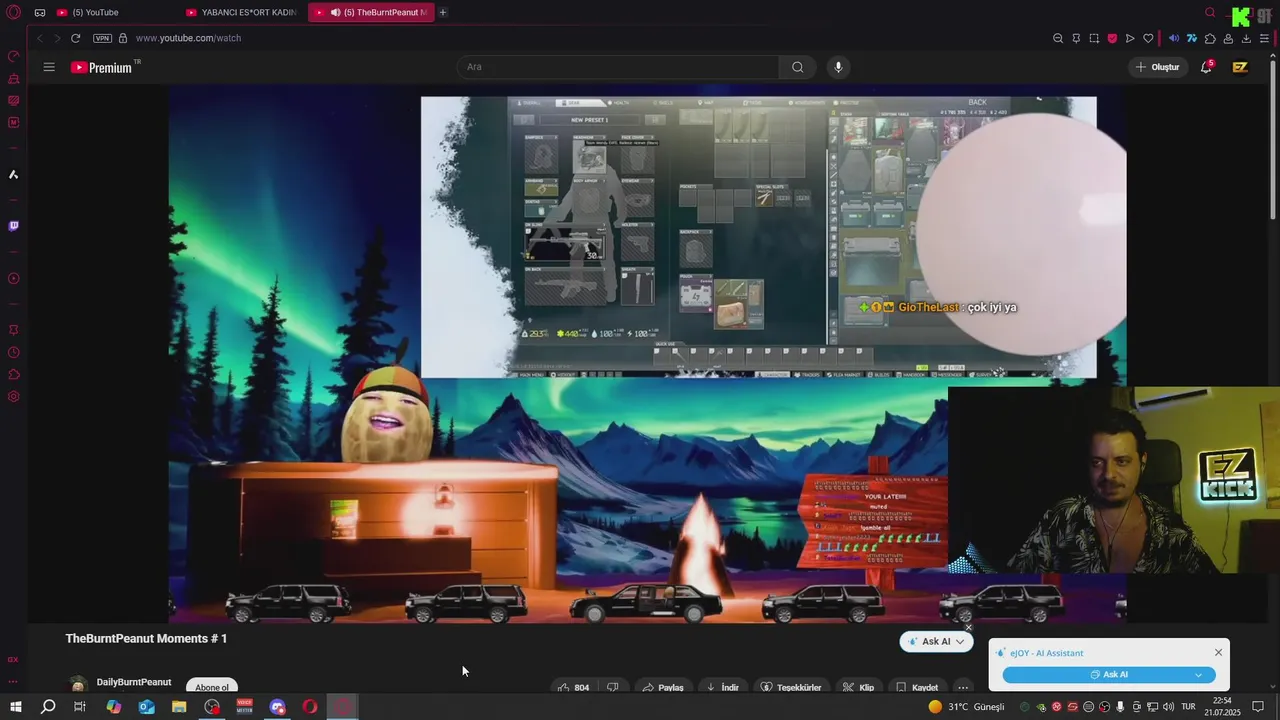Click the blue sound extension icon
This screenshot has height=720, width=1280.
[1174, 38]
